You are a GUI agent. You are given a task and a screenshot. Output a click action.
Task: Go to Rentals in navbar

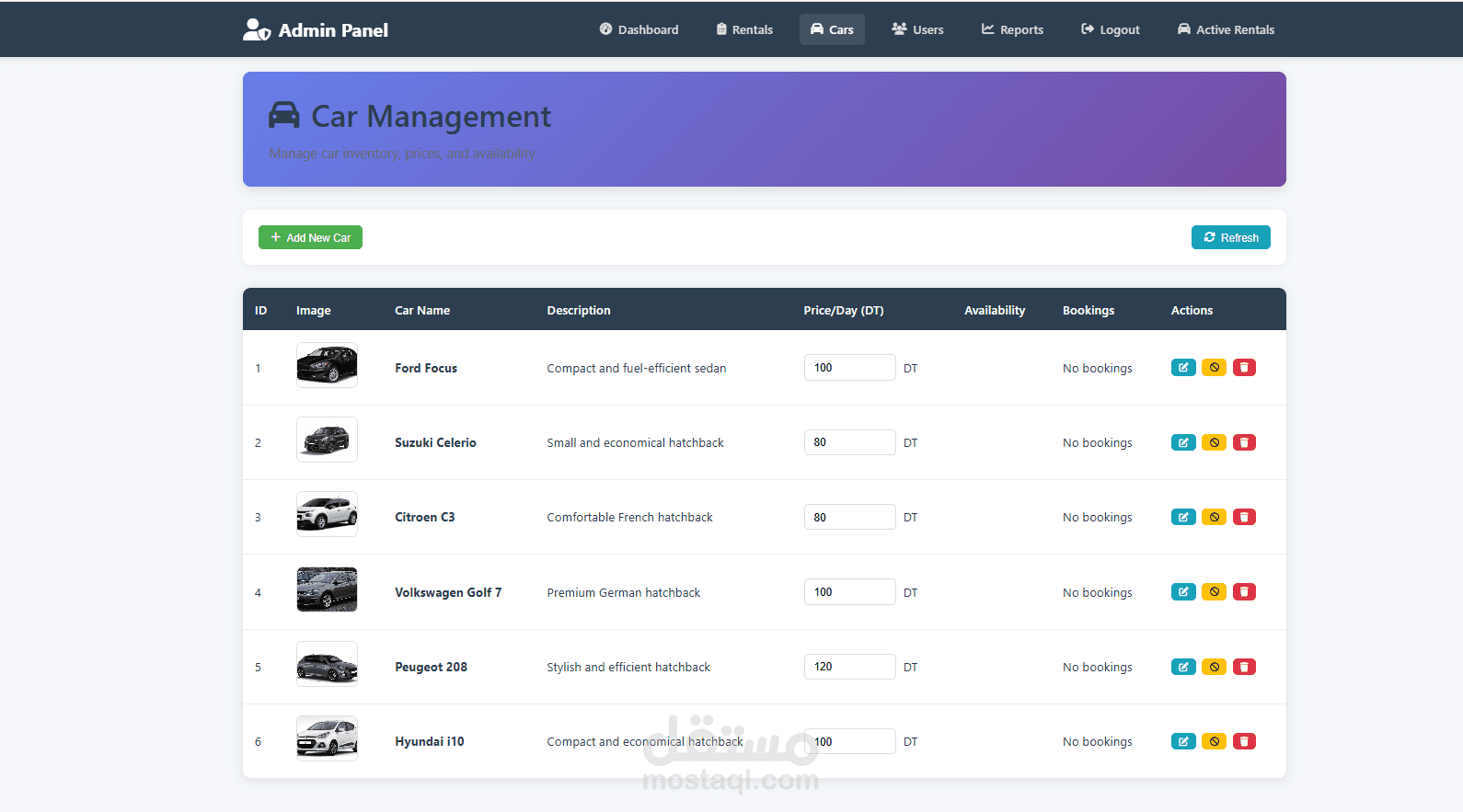[x=744, y=29]
